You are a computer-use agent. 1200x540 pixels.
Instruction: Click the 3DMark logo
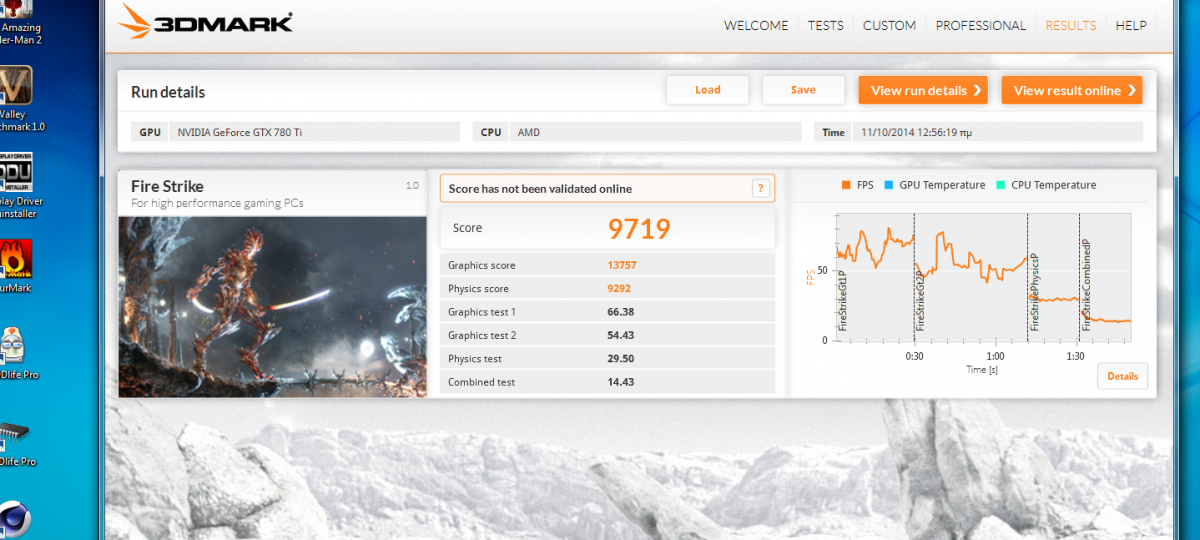(206, 21)
